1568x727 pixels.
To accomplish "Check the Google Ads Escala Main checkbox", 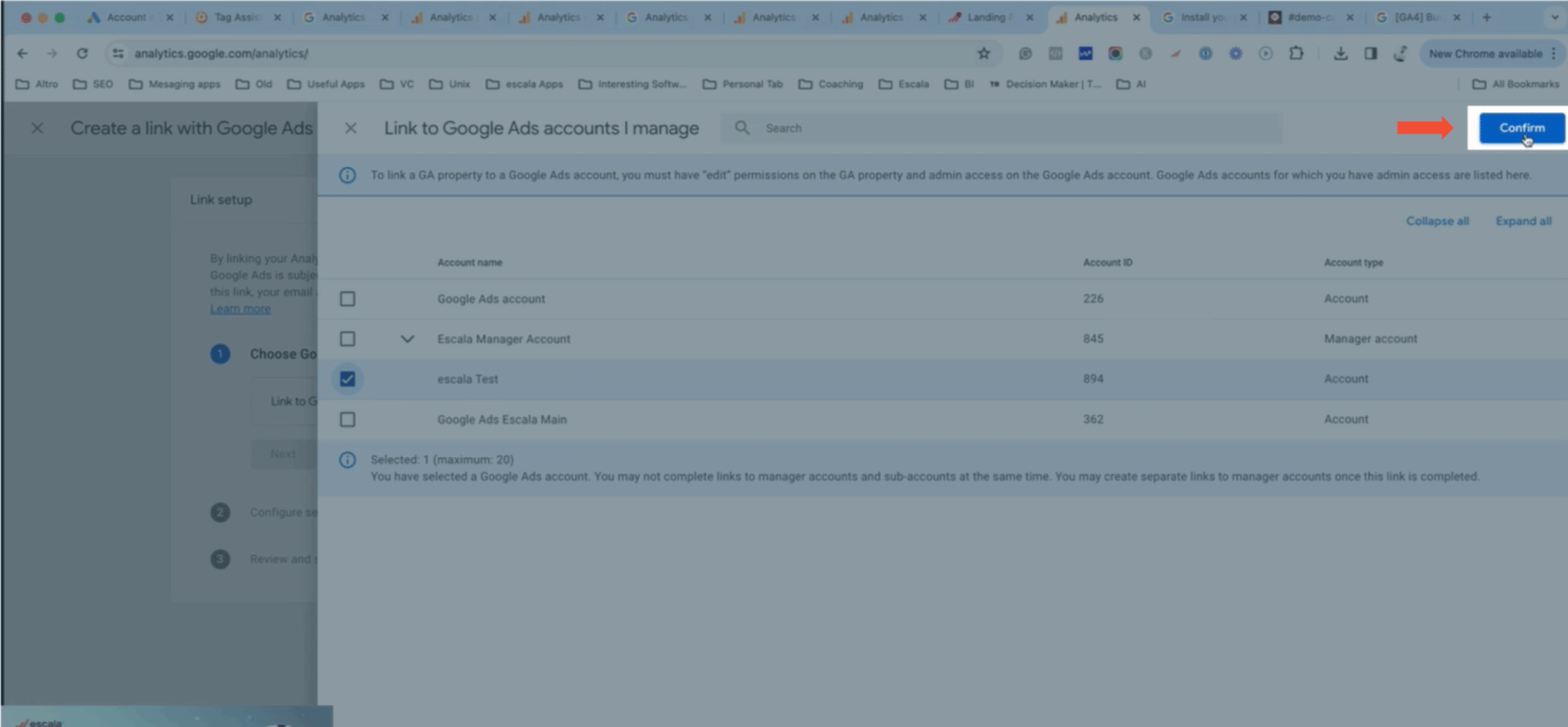I will coord(347,419).
